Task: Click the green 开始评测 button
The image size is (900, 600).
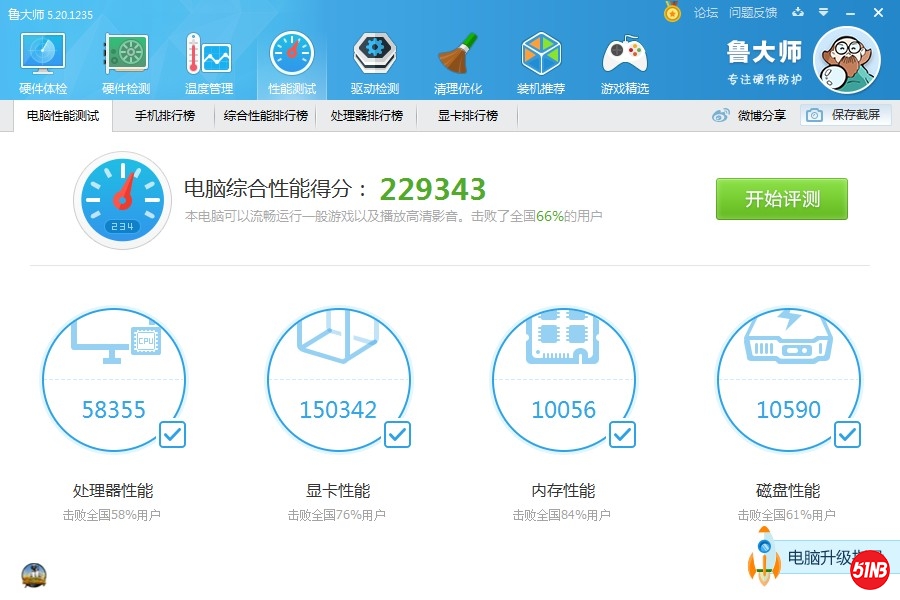Action: 781,199
